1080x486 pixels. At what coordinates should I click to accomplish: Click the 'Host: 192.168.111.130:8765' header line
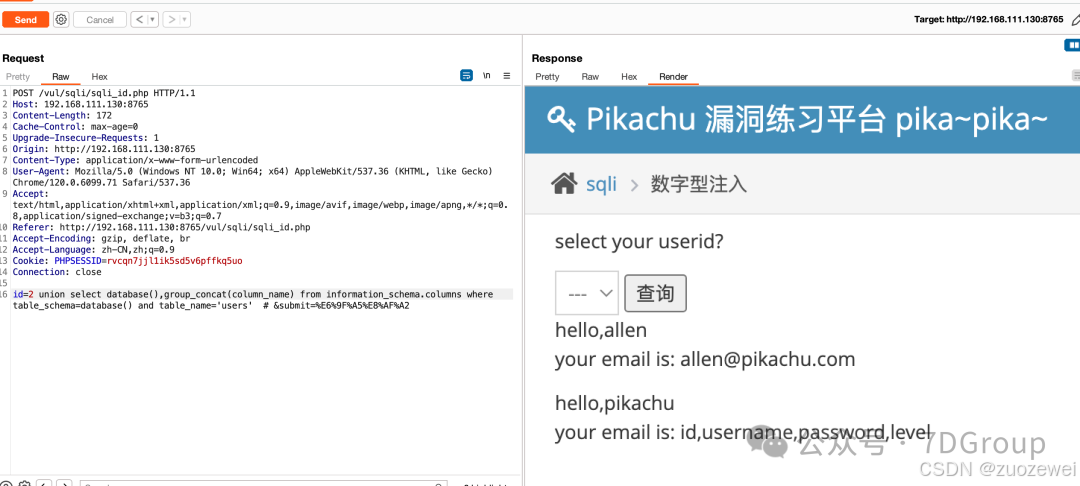[81, 105]
